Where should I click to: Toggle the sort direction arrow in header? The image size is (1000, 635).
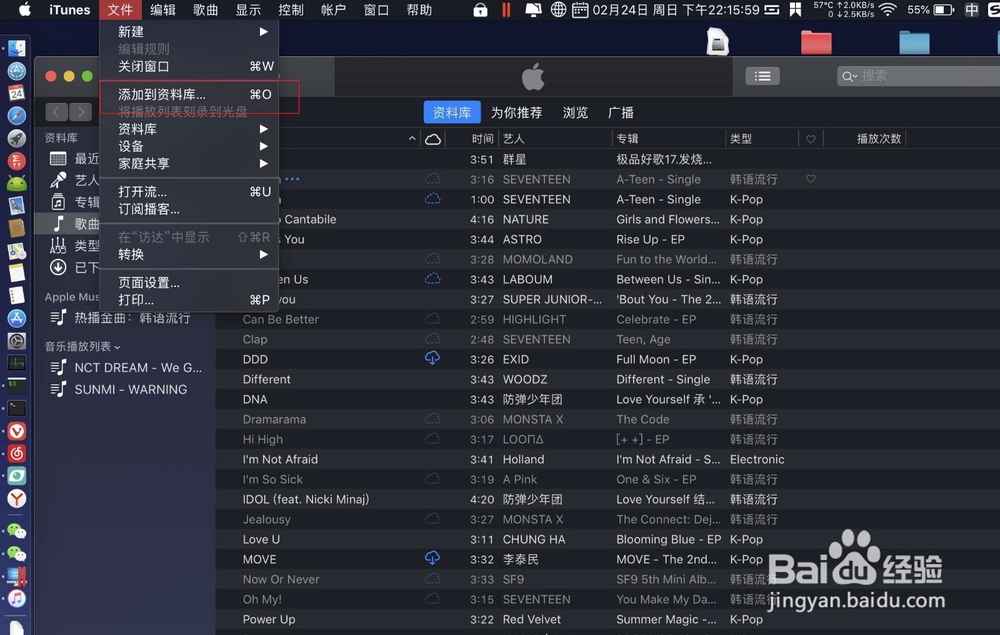tap(411, 138)
